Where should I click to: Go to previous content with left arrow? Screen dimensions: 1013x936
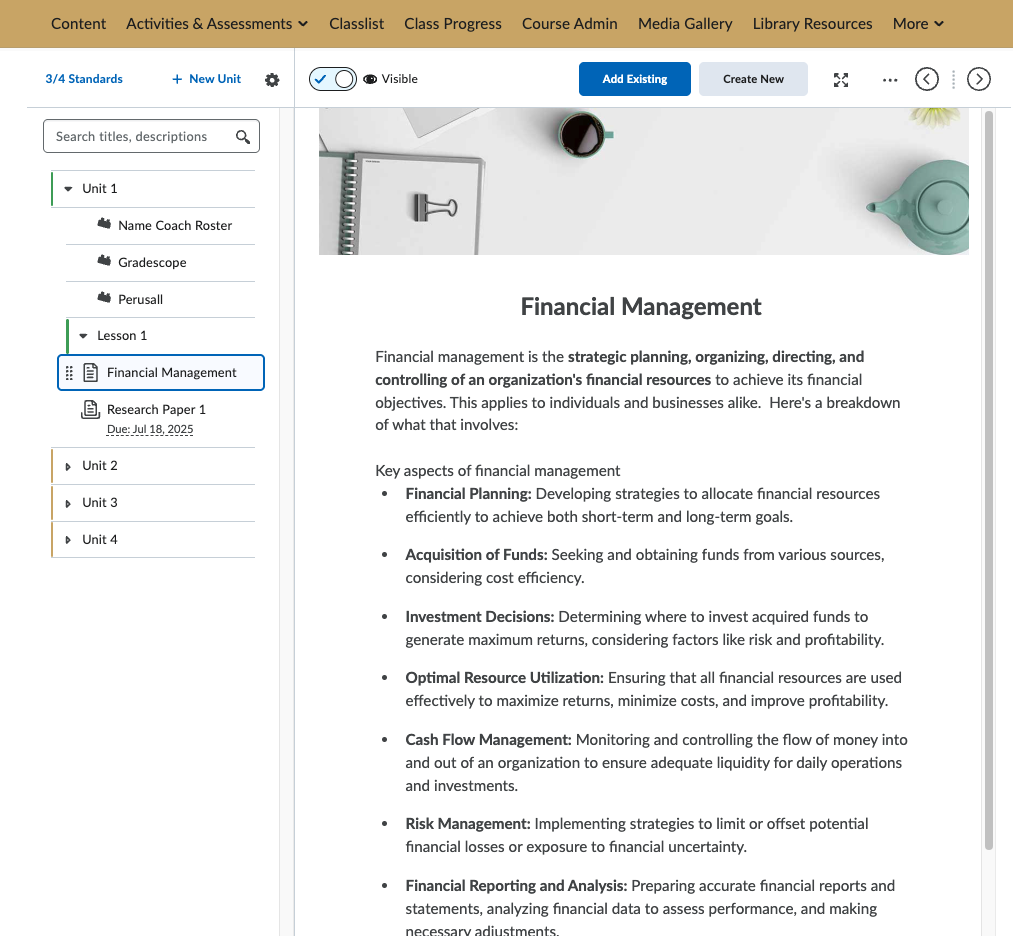[x=927, y=79]
